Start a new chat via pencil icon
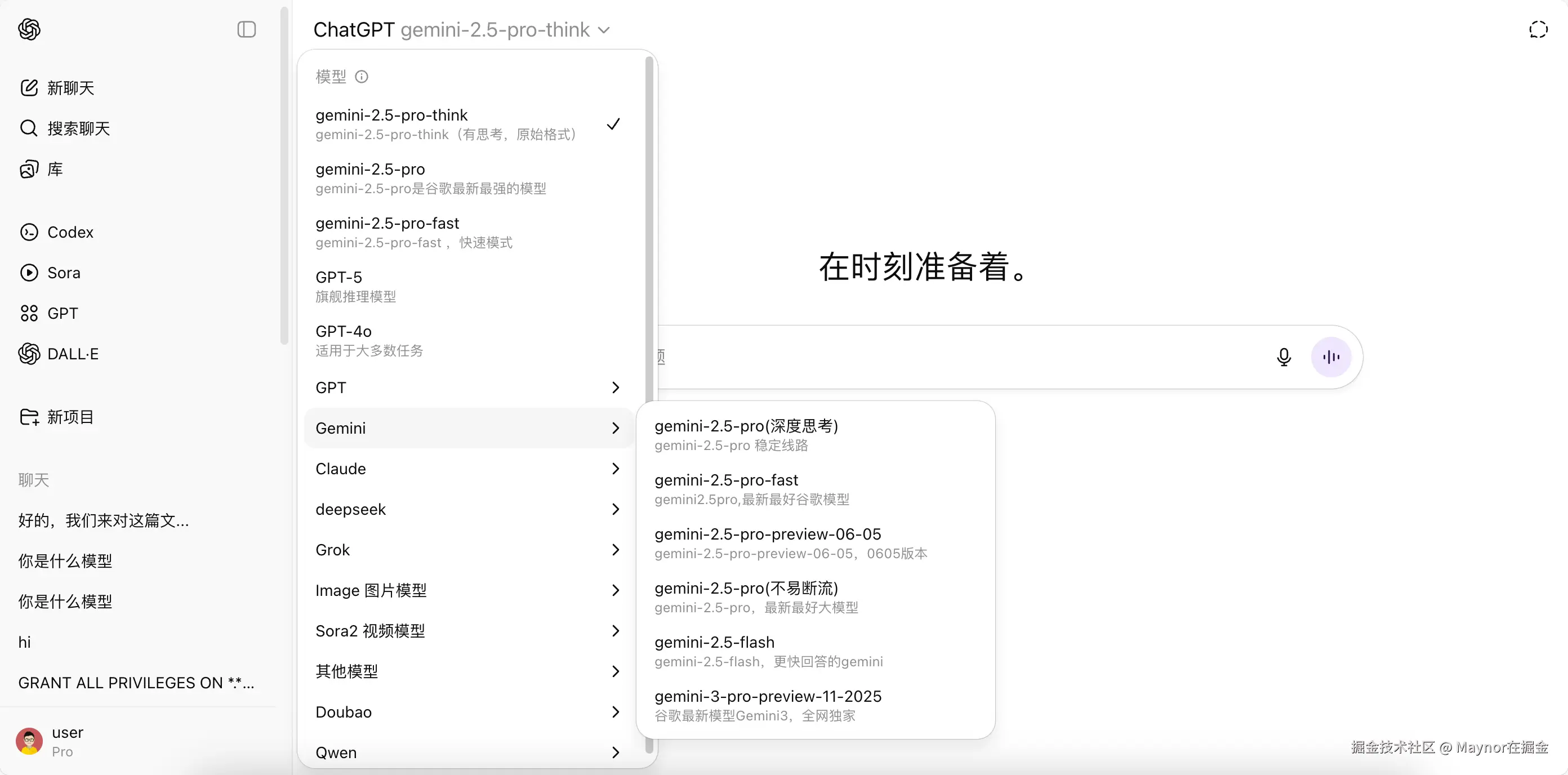Image resolution: width=1568 pixels, height=775 pixels. click(x=29, y=88)
